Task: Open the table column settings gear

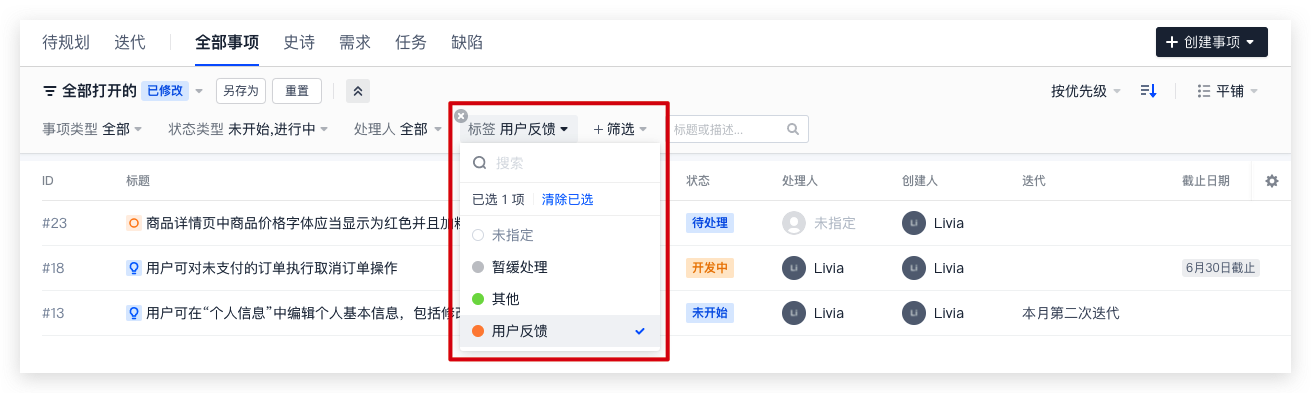Action: pyautogui.click(x=1272, y=181)
